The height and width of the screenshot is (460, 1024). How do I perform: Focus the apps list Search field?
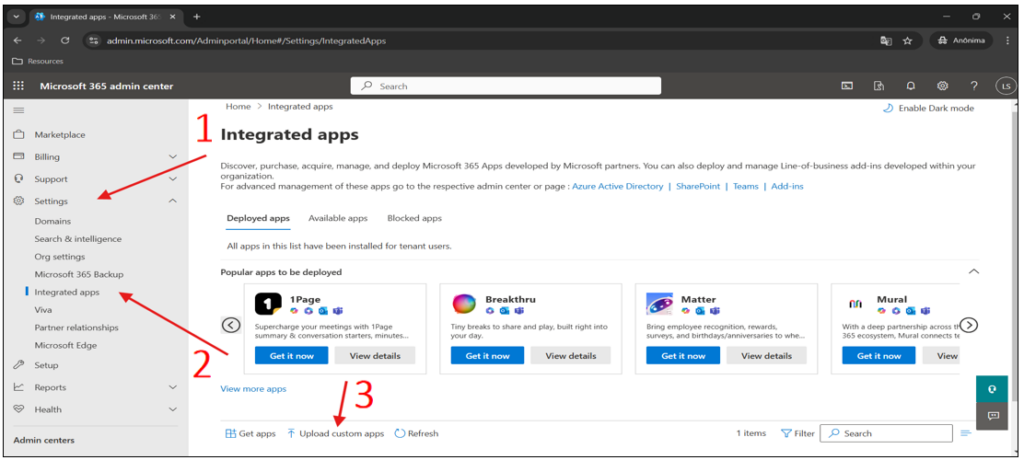click(x=886, y=433)
